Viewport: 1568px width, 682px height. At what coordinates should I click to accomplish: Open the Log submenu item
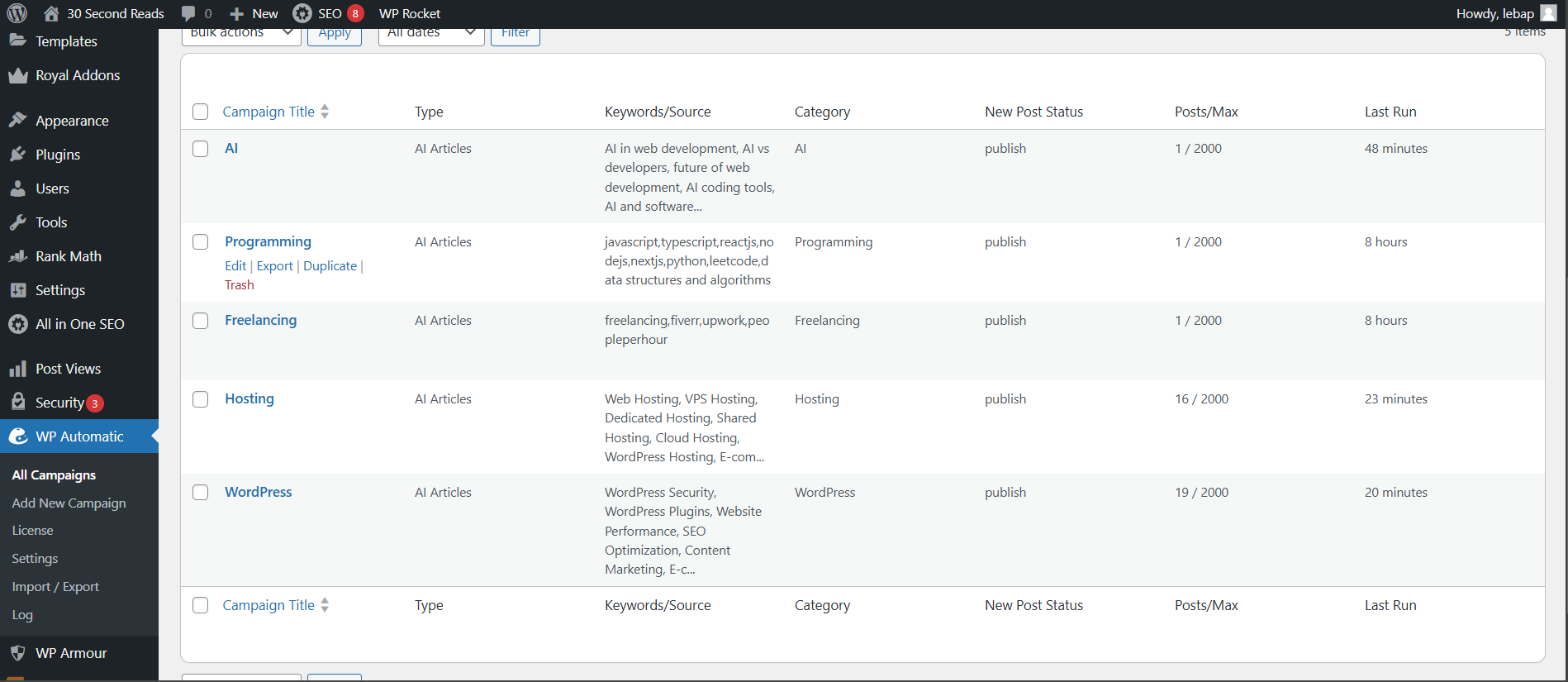[22, 615]
